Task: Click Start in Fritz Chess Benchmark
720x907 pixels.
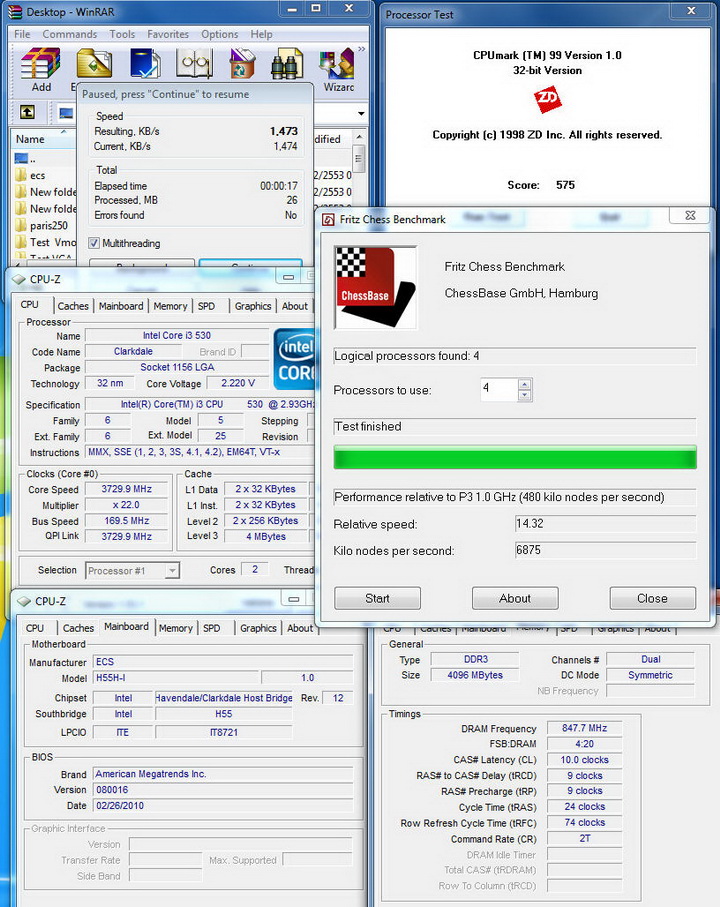Action: 377,598
